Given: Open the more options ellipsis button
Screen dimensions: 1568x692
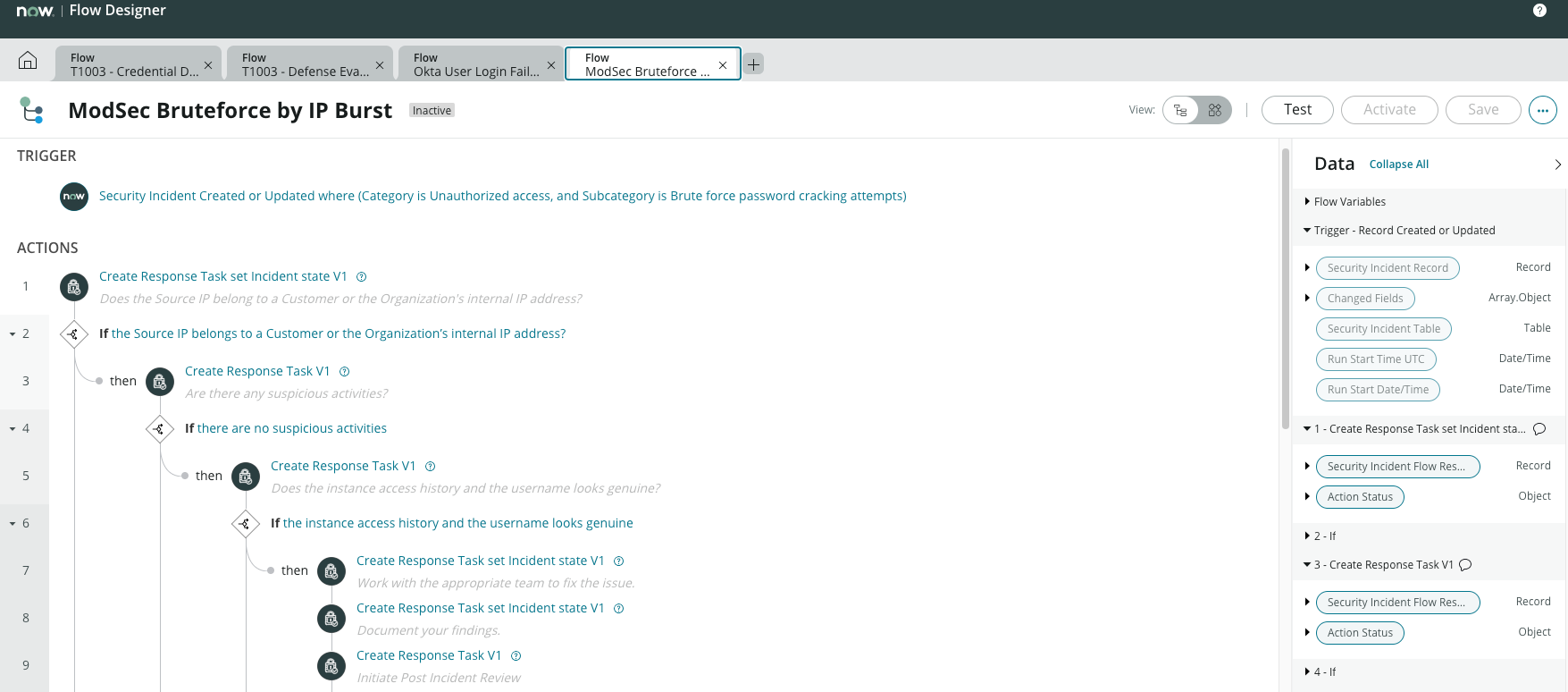Looking at the screenshot, I should click(1543, 110).
